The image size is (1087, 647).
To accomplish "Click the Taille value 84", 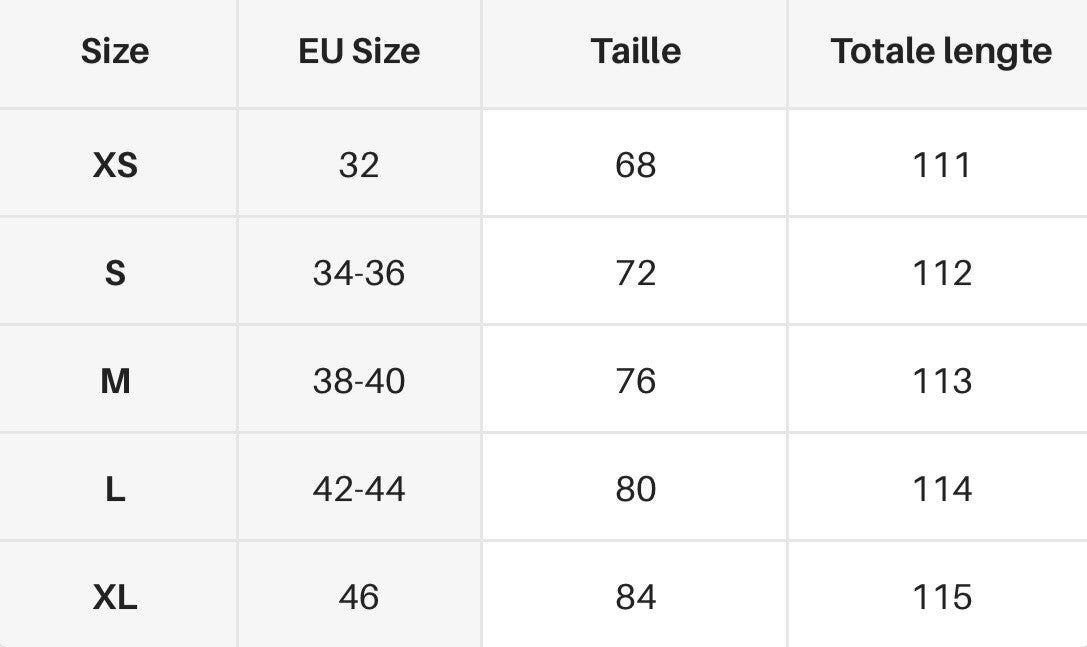I will coord(635,596).
